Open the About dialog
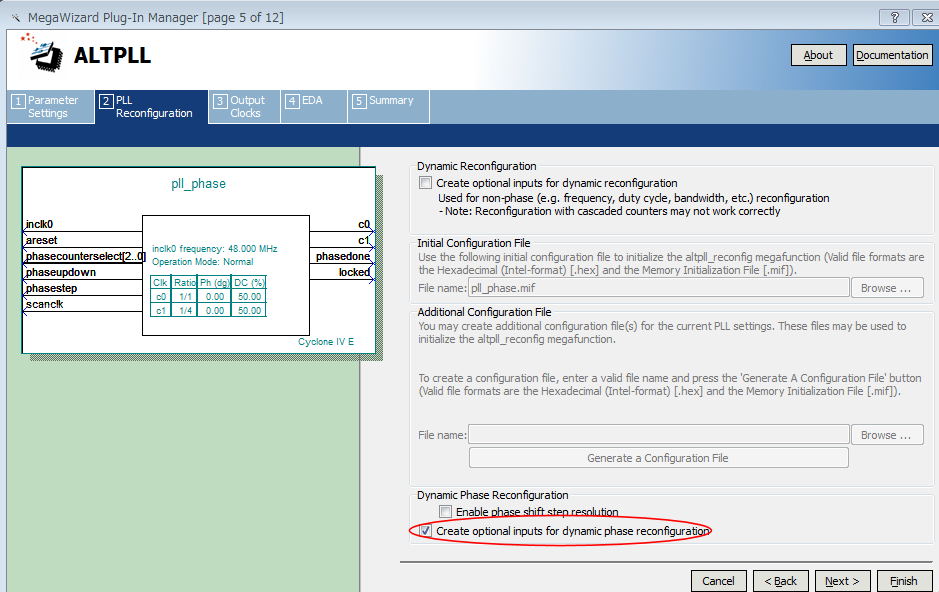 click(x=818, y=55)
